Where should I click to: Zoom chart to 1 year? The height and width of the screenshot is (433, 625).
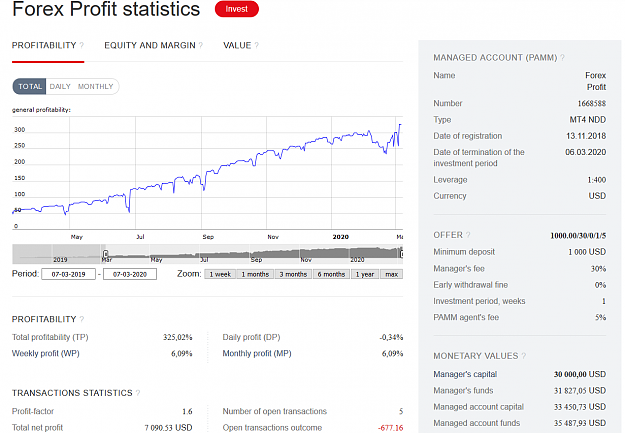365,274
